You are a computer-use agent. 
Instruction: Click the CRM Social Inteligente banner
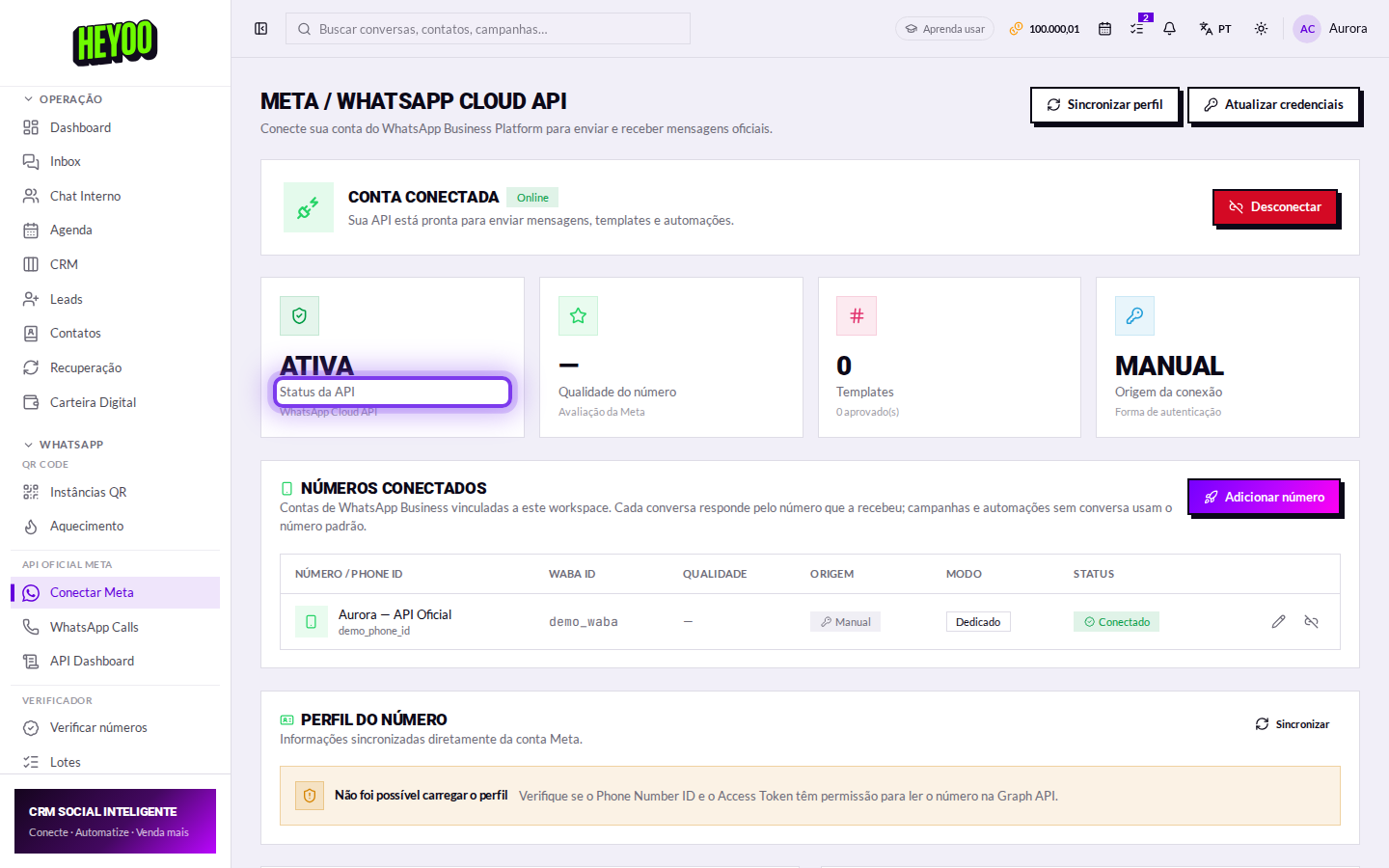115,821
